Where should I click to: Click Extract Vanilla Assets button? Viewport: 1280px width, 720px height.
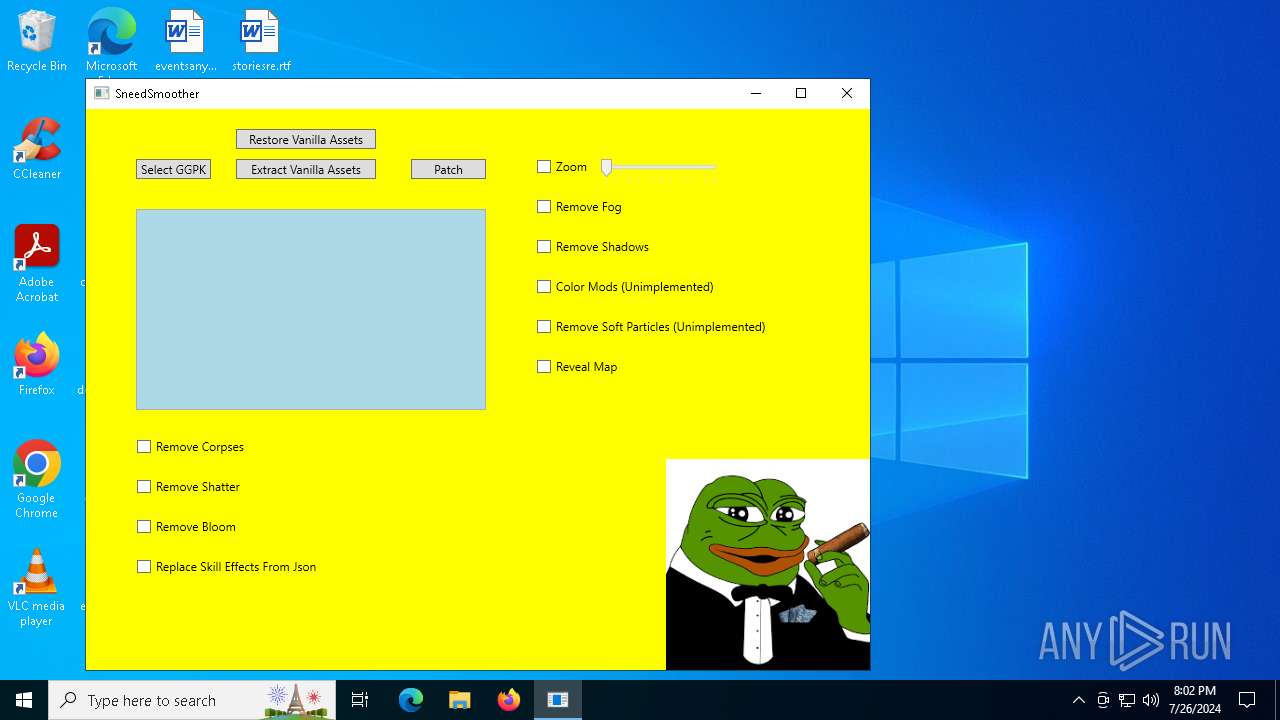click(x=306, y=169)
